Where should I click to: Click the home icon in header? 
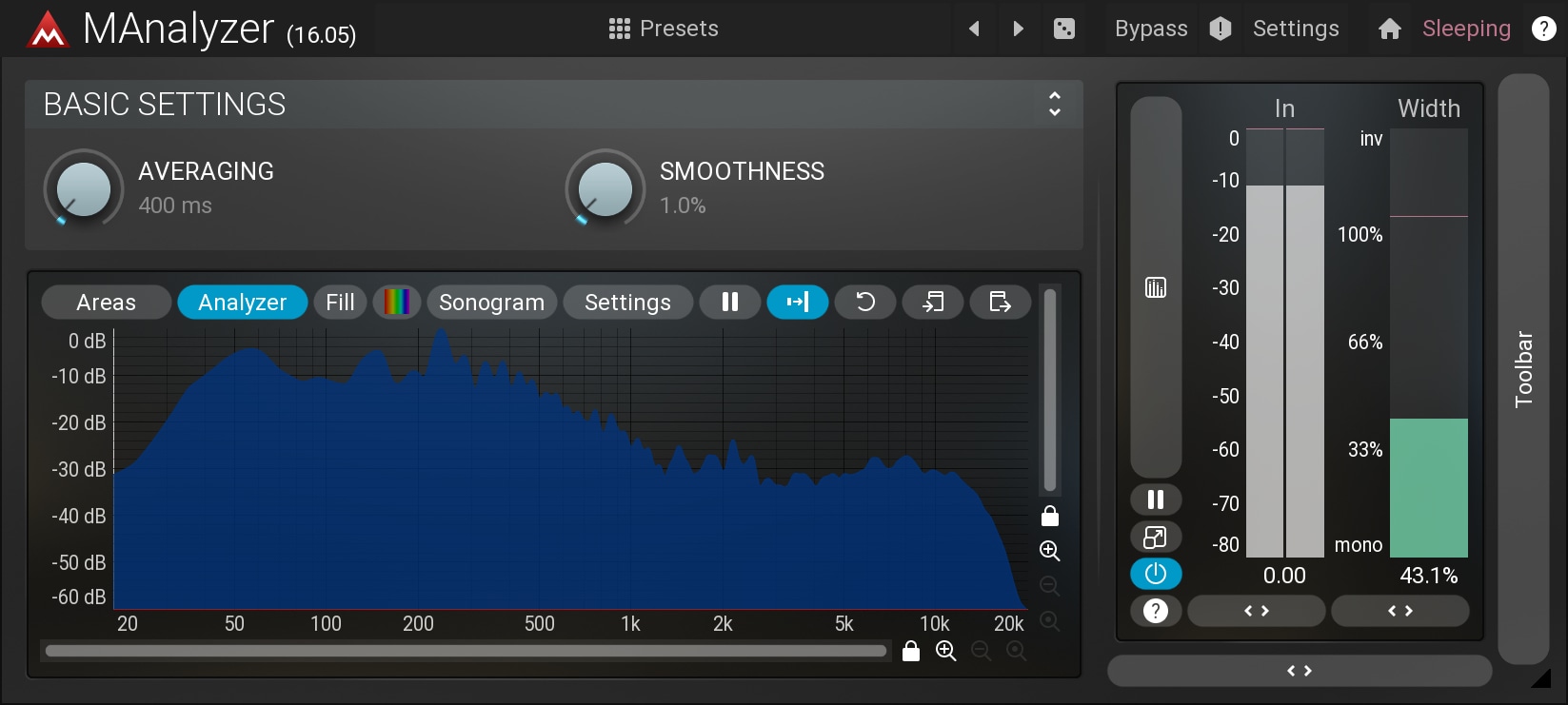pos(1390,29)
